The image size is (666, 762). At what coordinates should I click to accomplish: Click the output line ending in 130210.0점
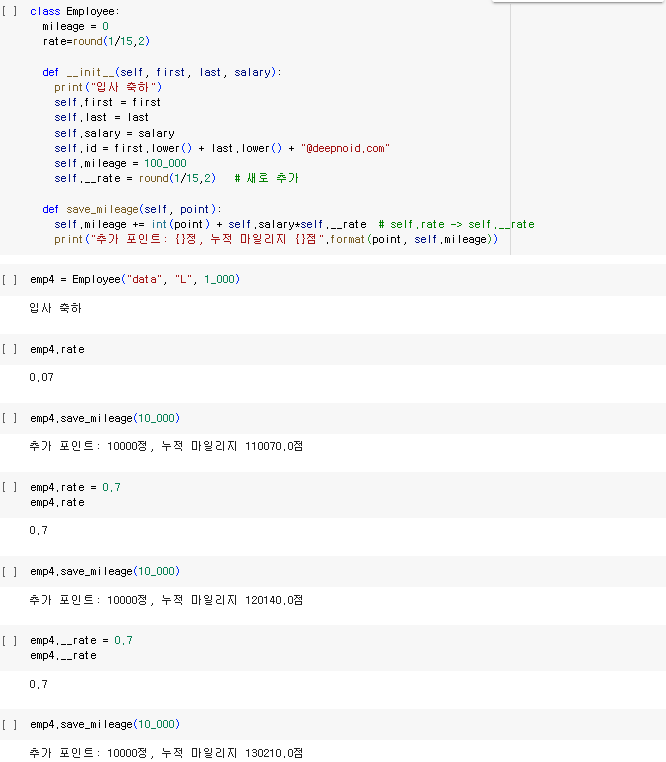click(166, 753)
